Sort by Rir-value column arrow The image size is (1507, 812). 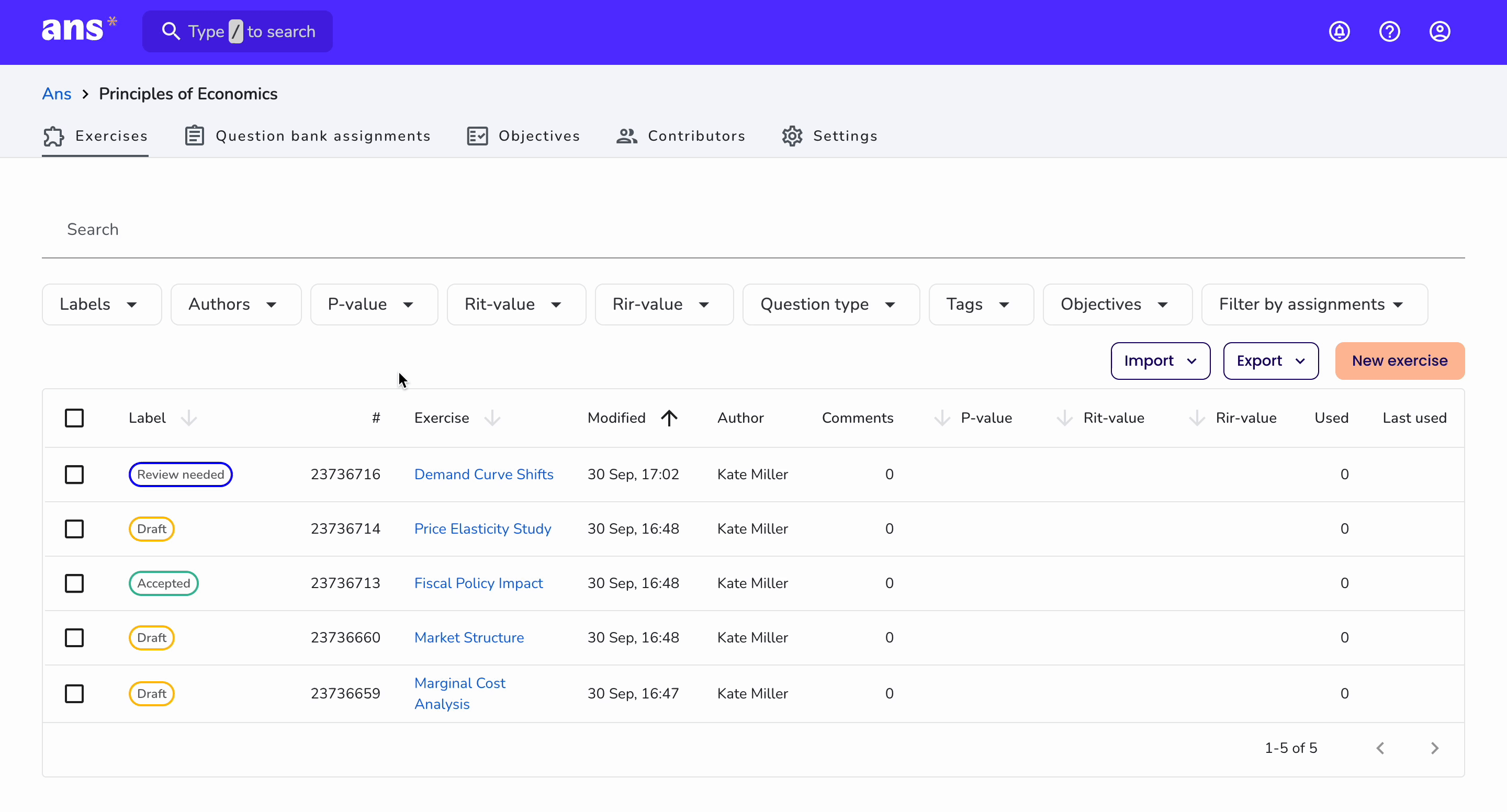point(1197,418)
